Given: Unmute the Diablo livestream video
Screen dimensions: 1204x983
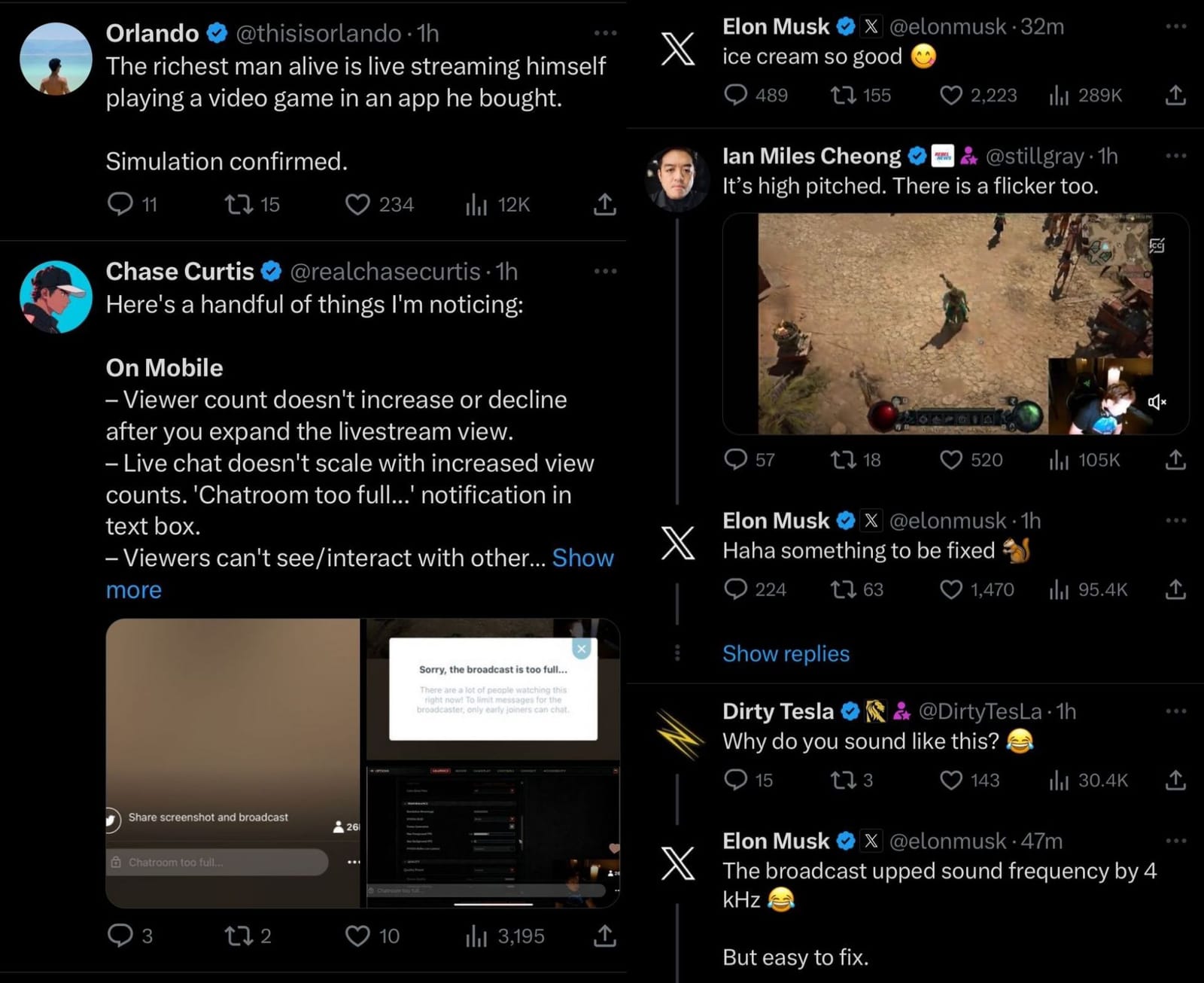Looking at the screenshot, I should pyautogui.click(x=1157, y=403).
